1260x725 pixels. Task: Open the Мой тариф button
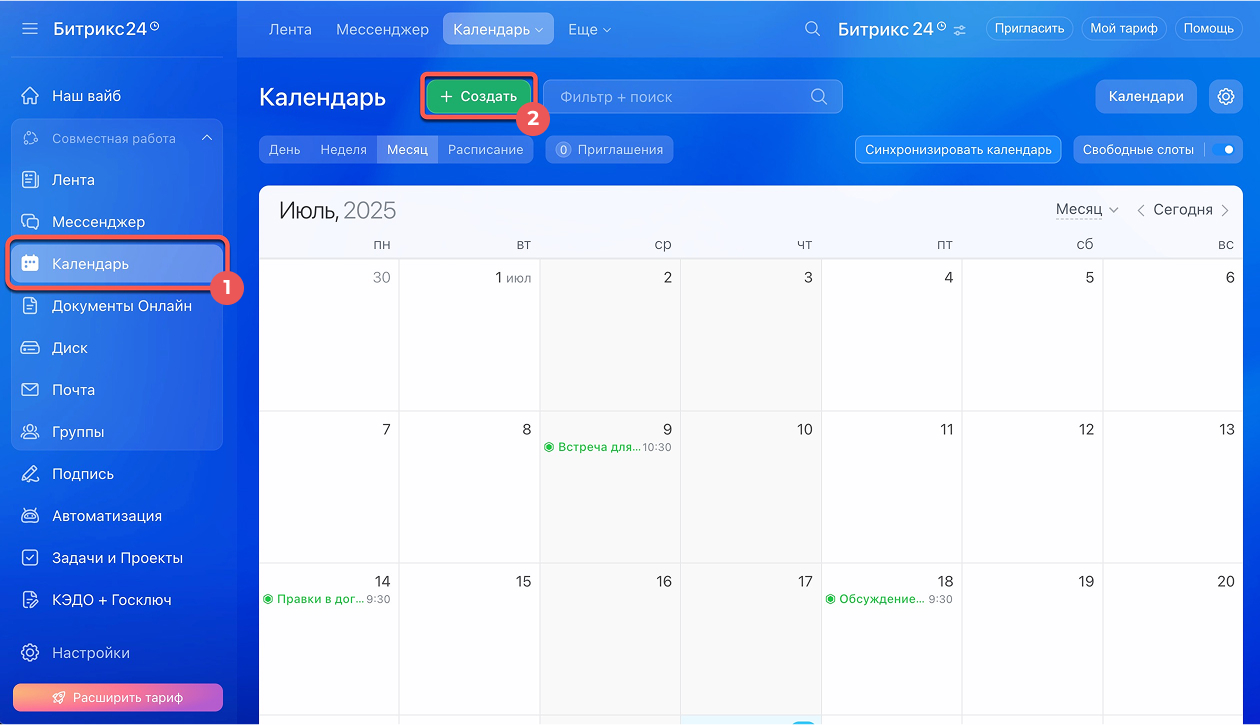pos(1124,28)
